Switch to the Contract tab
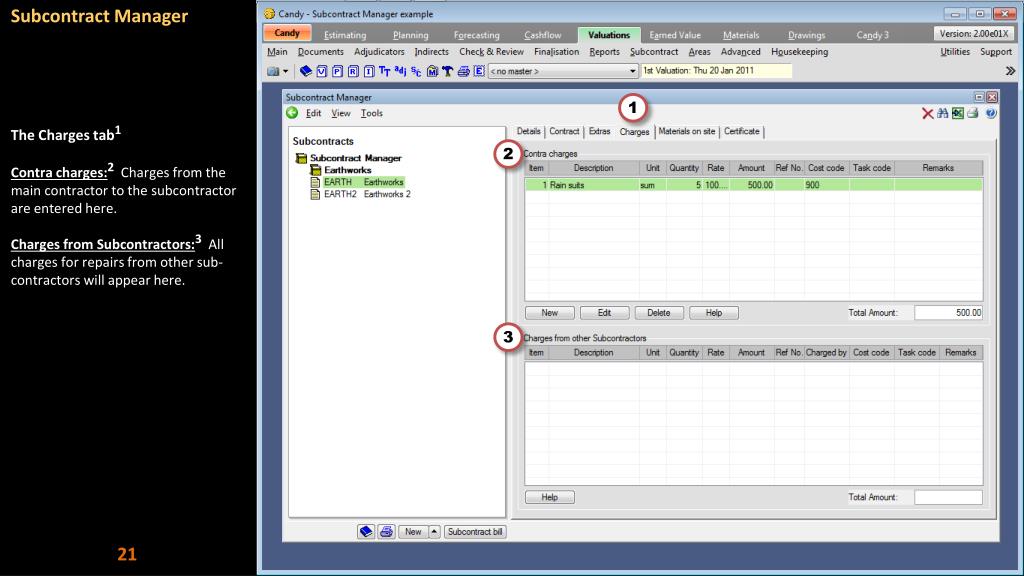 click(564, 131)
